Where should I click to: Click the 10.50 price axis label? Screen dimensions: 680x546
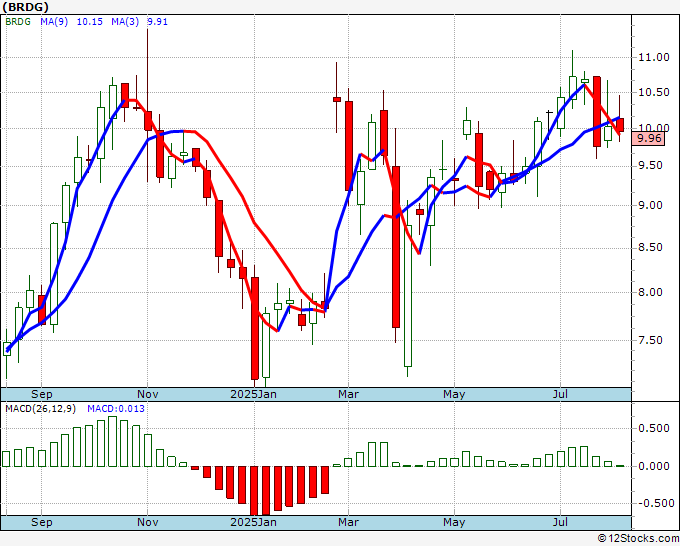[x=654, y=92]
